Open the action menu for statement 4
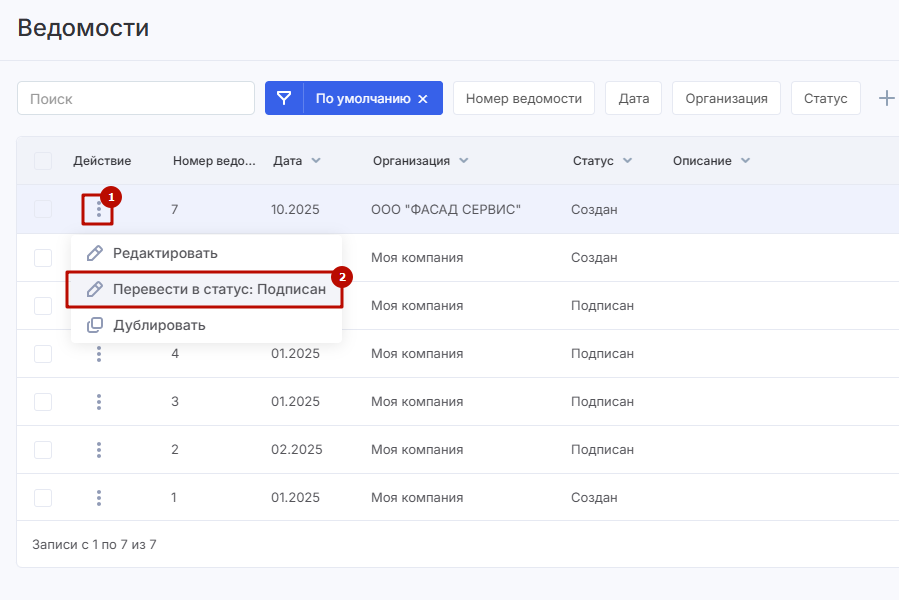Image resolution: width=899 pixels, height=600 pixels. (x=99, y=354)
